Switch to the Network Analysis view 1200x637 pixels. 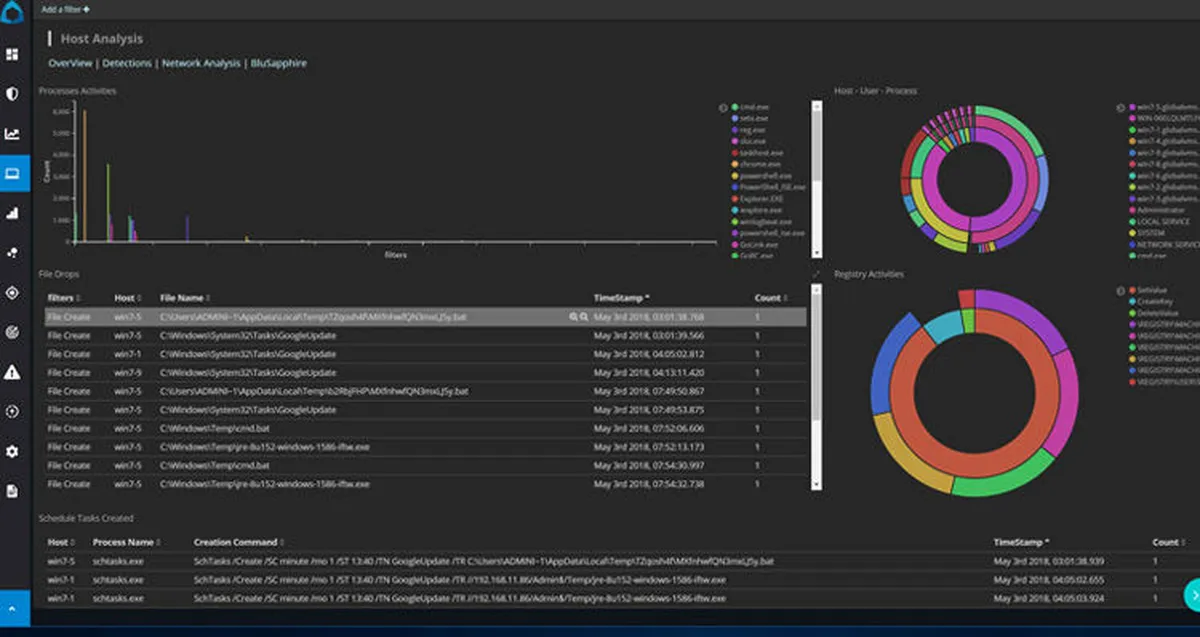coord(201,63)
